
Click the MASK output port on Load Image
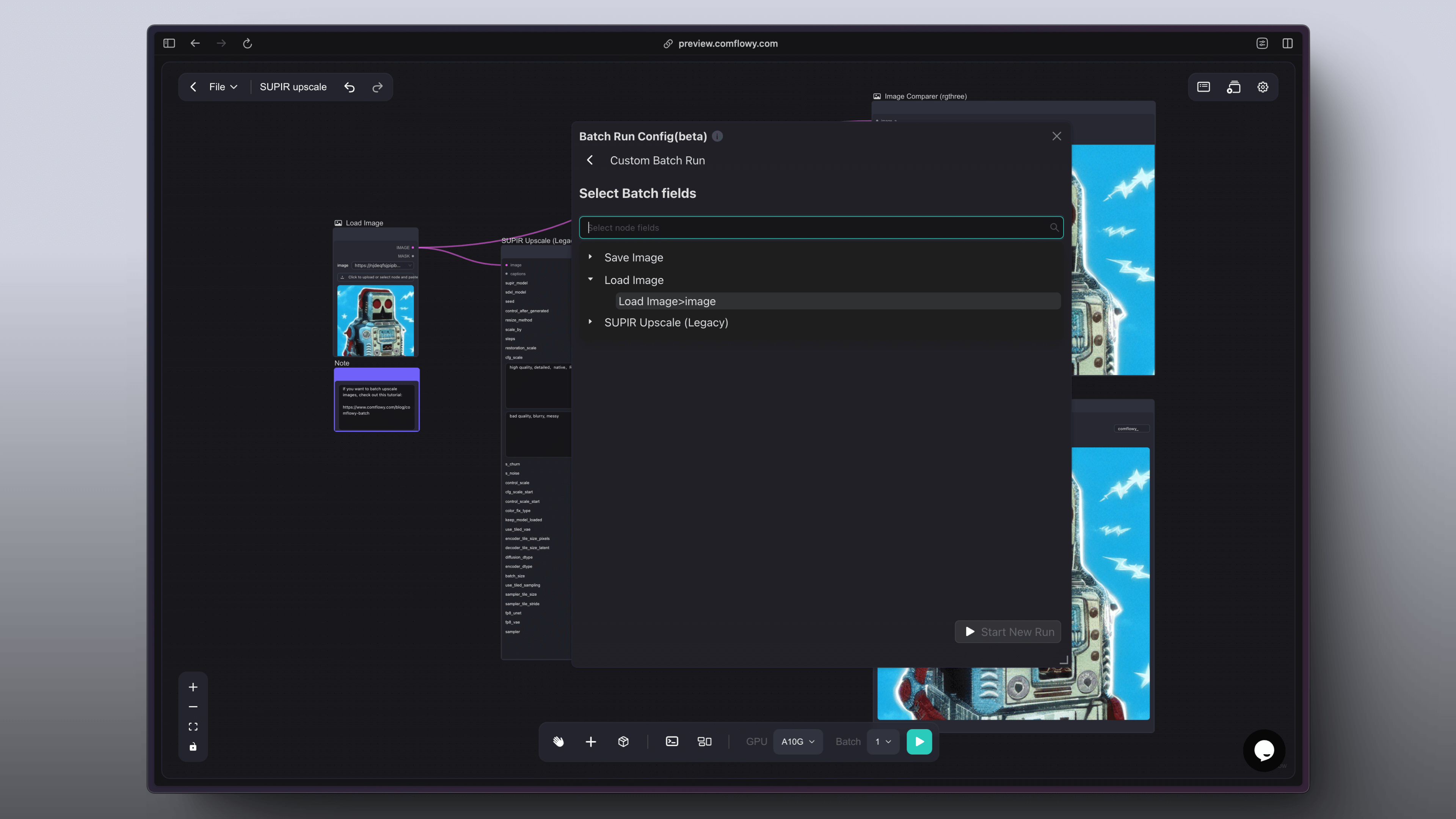click(413, 256)
